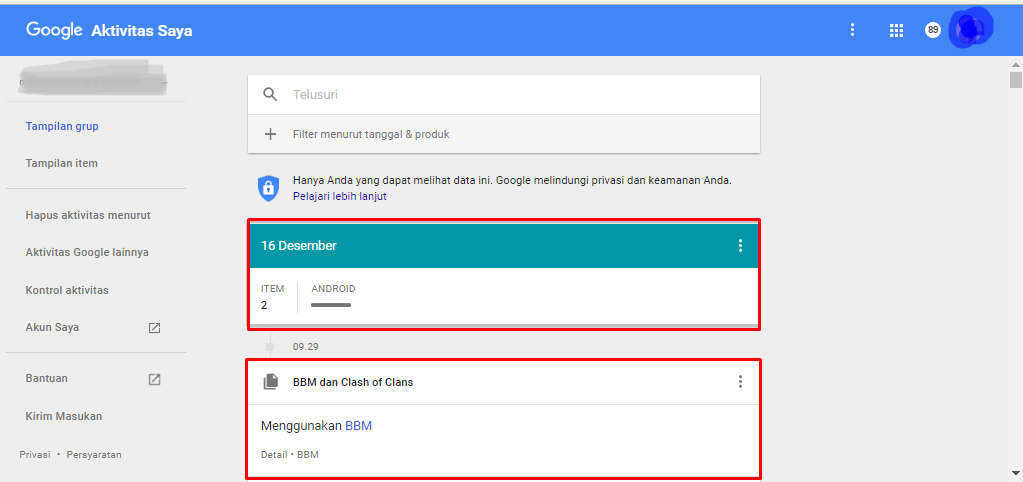Click Detail under Menggunakan BBM

(x=274, y=455)
